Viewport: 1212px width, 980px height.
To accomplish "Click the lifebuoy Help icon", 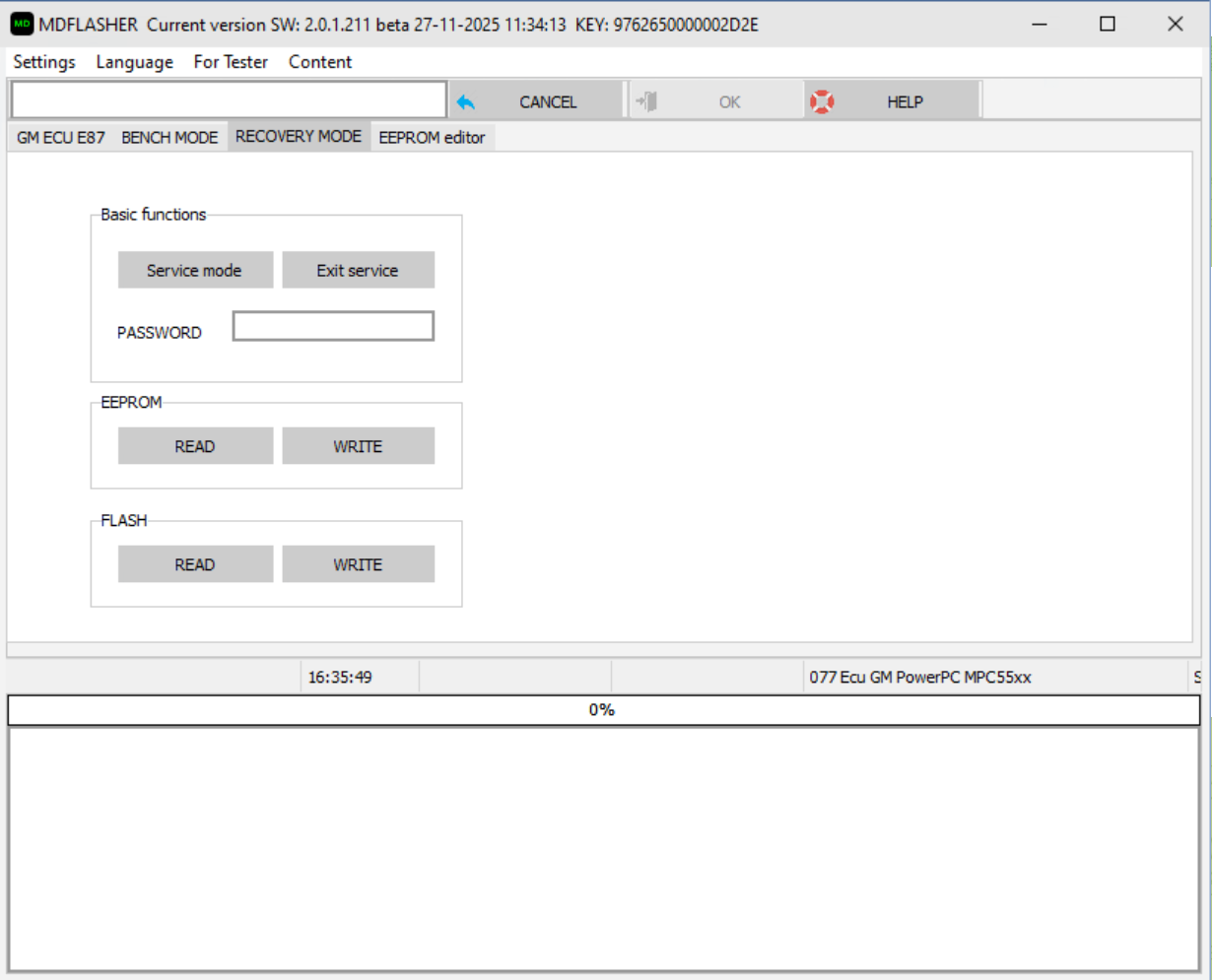I will [822, 101].
